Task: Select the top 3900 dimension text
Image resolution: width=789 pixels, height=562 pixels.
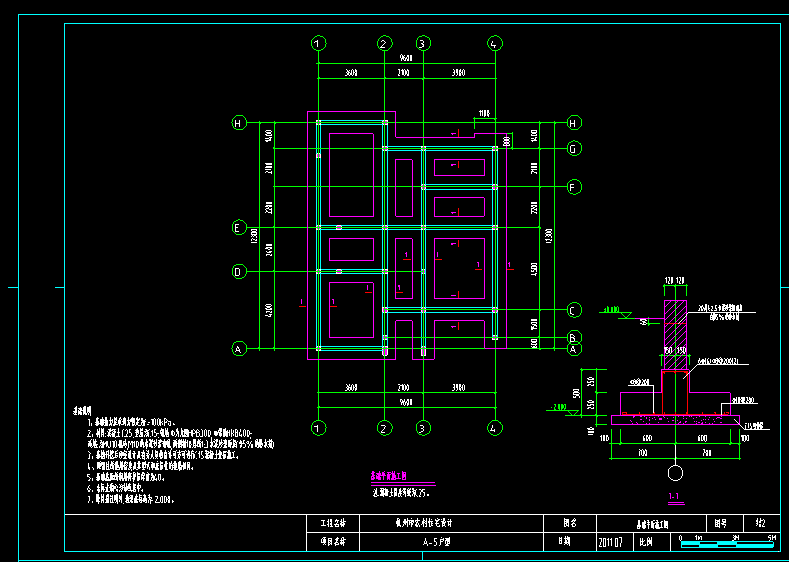Action: (458, 73)
